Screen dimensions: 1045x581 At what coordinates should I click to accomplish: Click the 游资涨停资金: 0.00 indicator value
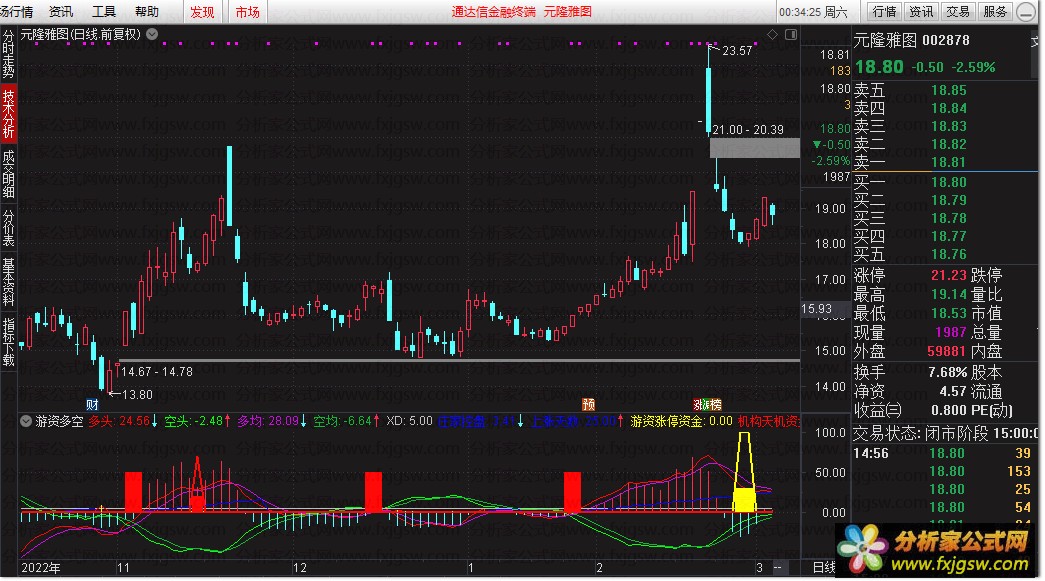[681, 421]
